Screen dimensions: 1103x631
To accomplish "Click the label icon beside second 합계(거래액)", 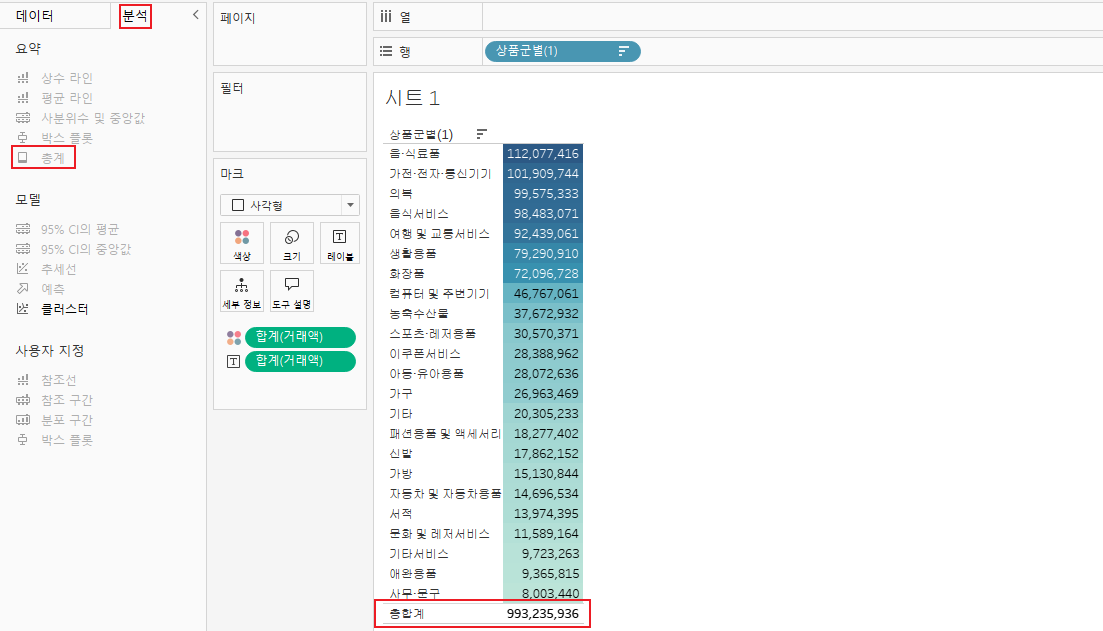I will pyautogui.click(x=234, y=362).
